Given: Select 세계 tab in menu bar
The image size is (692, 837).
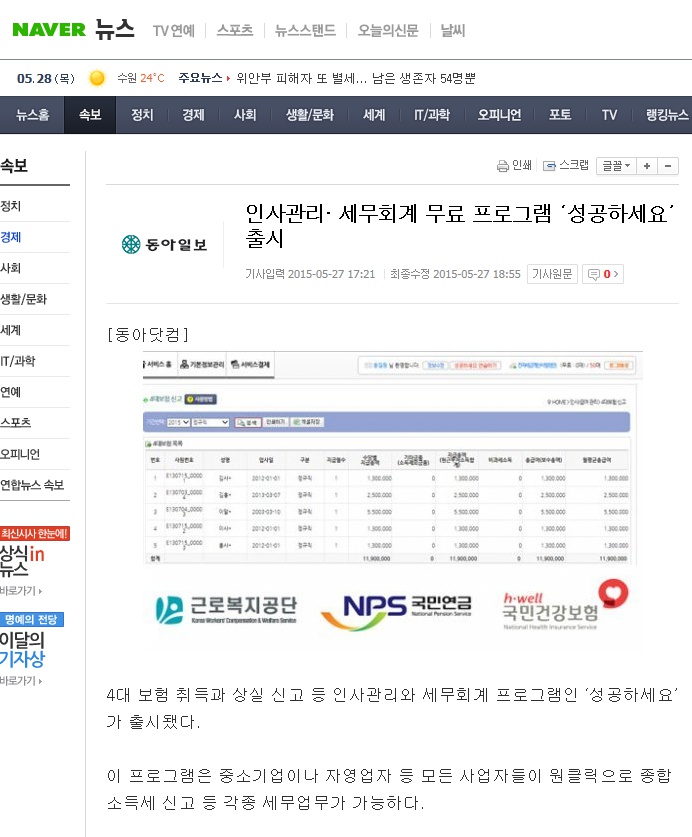Looking at the screenshot, I should 374,115.
